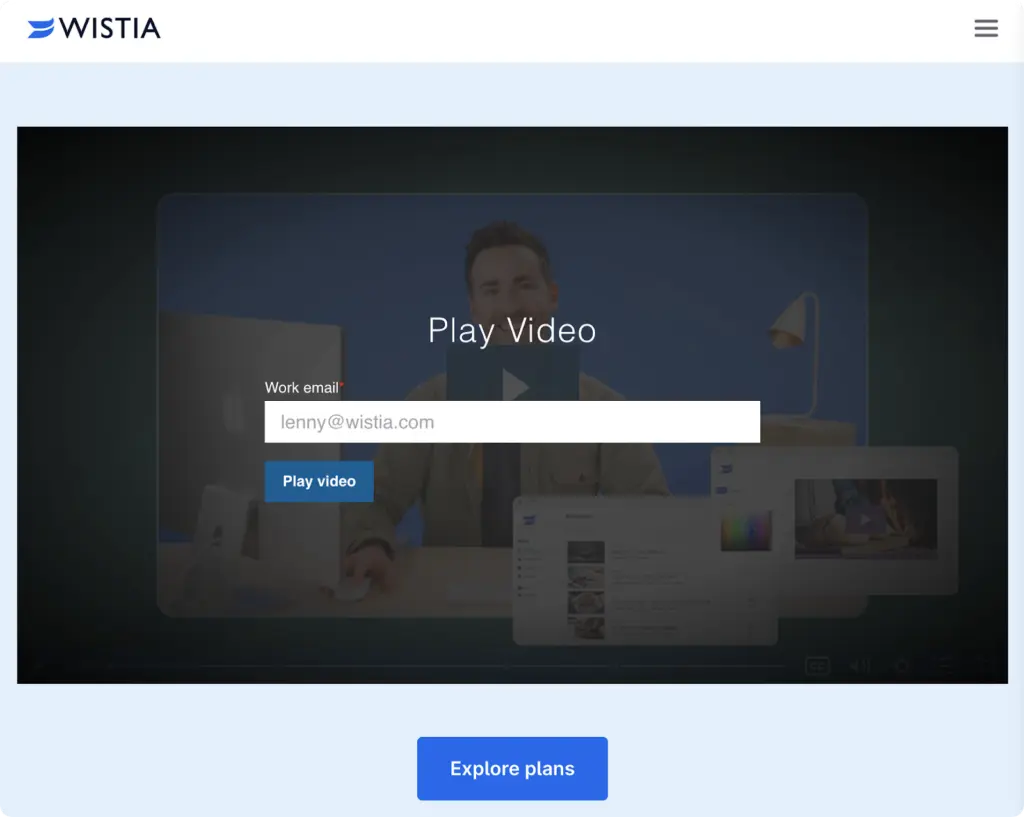Click the Play Video overlay heading

click(x=512, y=330)
